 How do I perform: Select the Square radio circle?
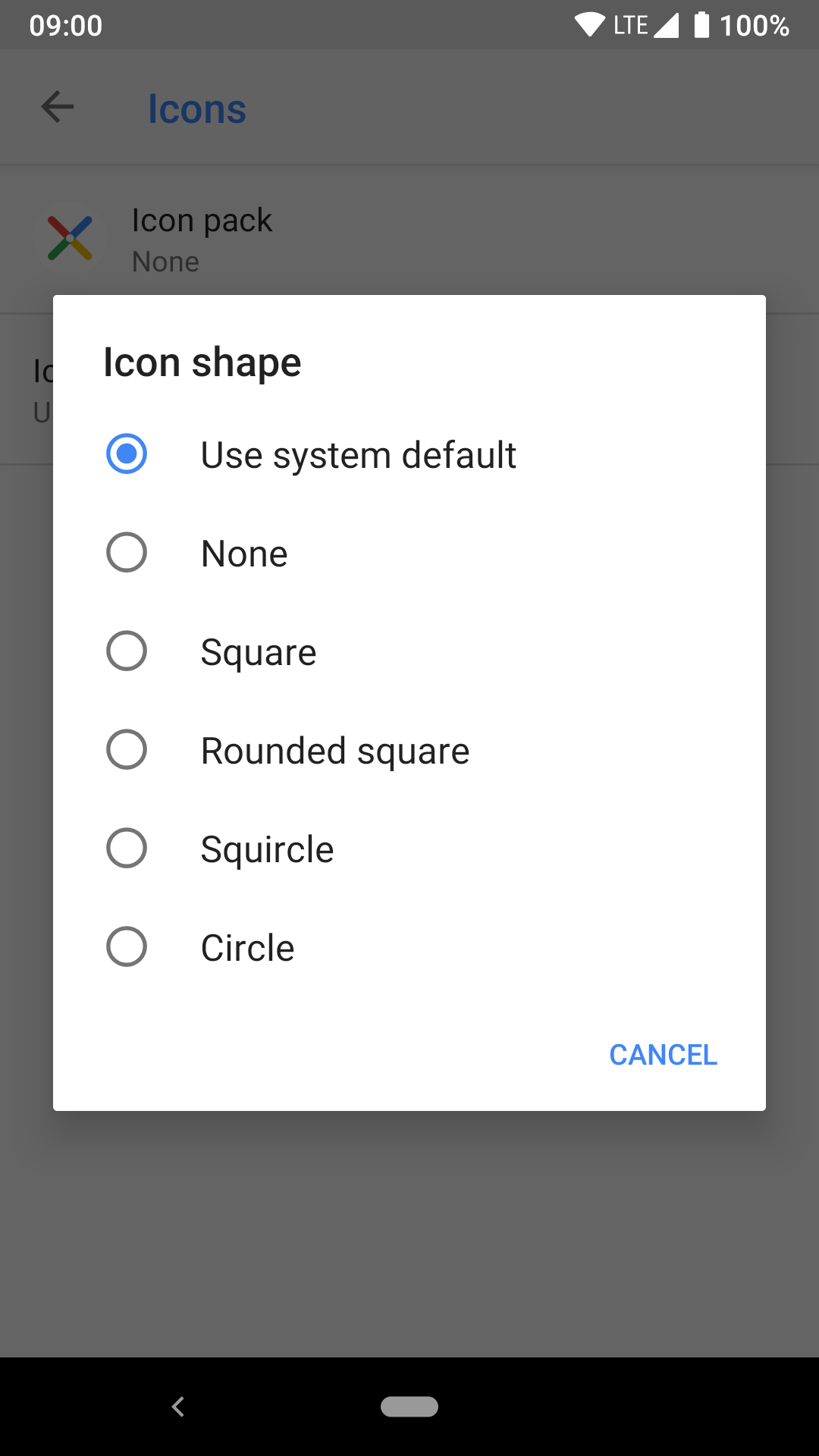[x=127, y=651]
